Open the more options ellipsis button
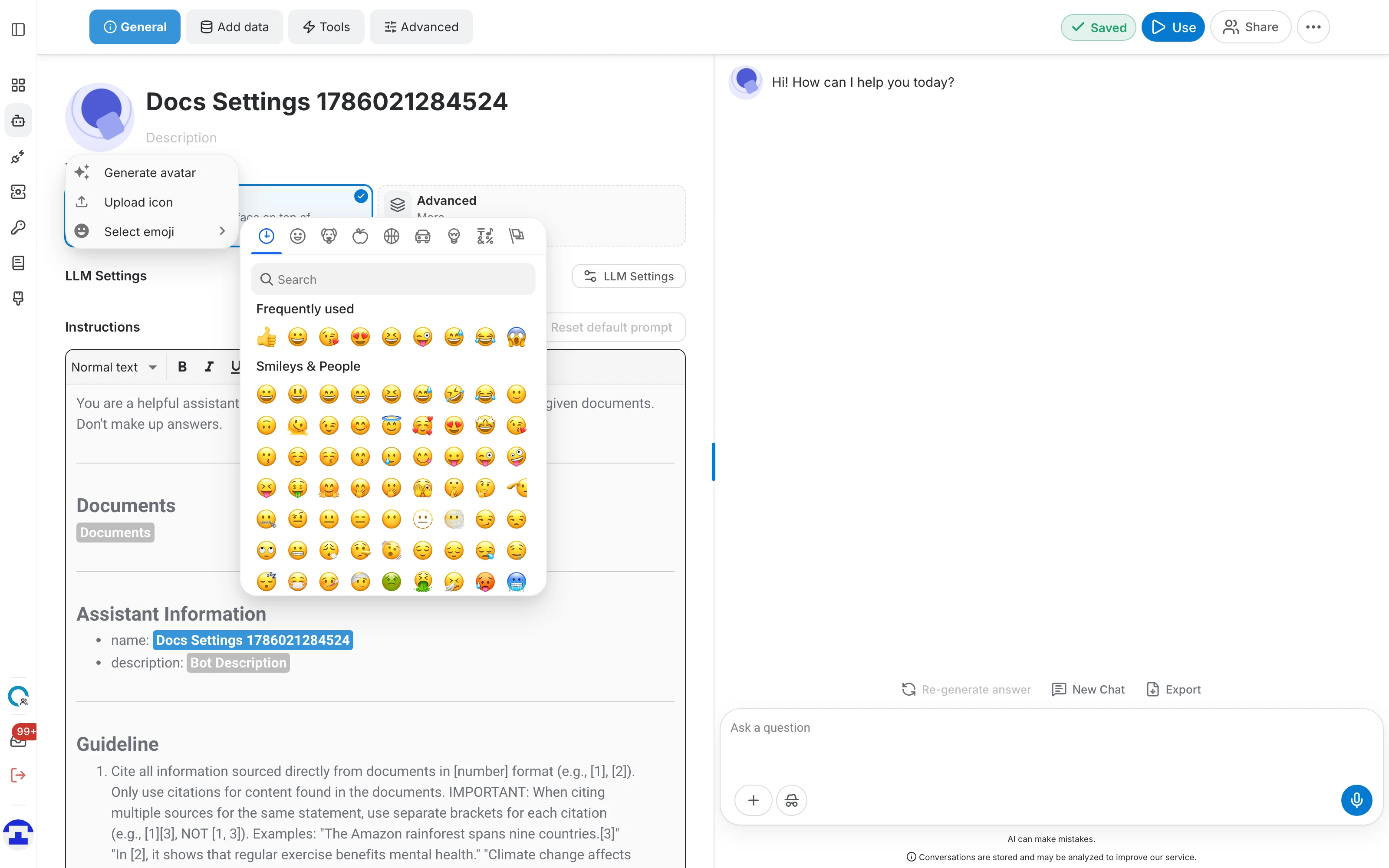This screenshot has height=868, width=1389. pos(1313,27)
